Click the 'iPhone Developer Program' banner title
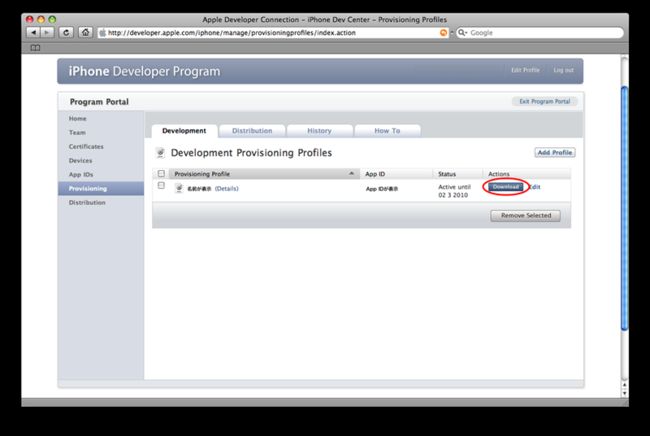The height and width of the screenshot is (436, 650). click(144, 71)
